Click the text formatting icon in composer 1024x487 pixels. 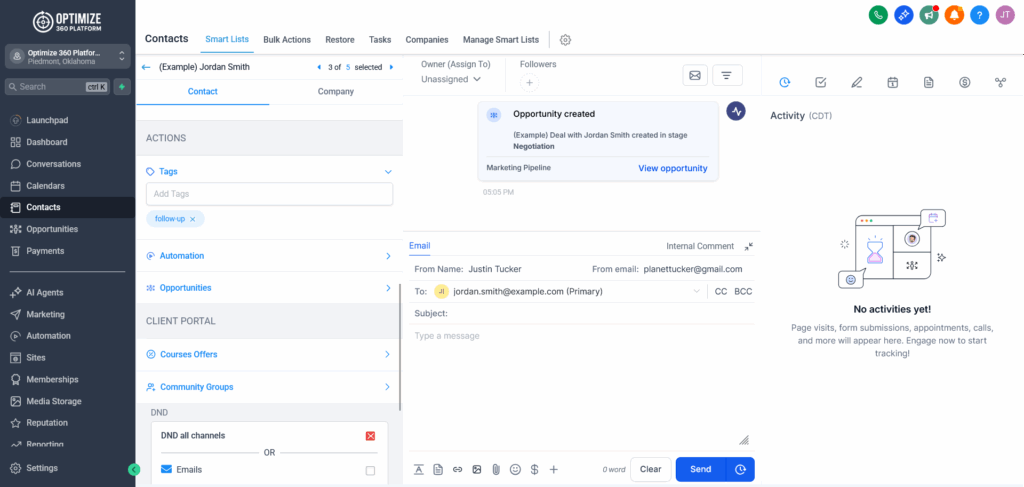point(419,469)
